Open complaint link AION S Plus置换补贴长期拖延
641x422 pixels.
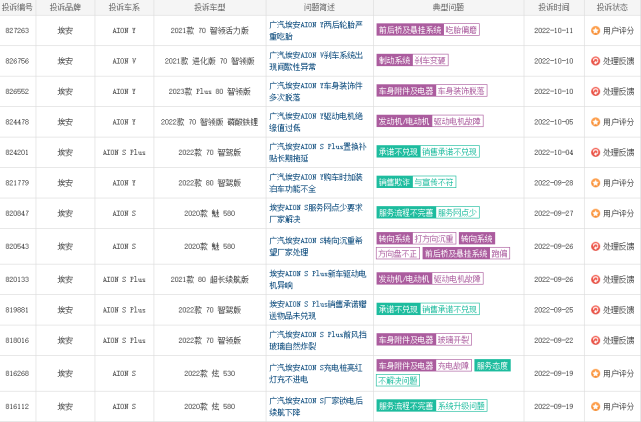click(317, 153)
